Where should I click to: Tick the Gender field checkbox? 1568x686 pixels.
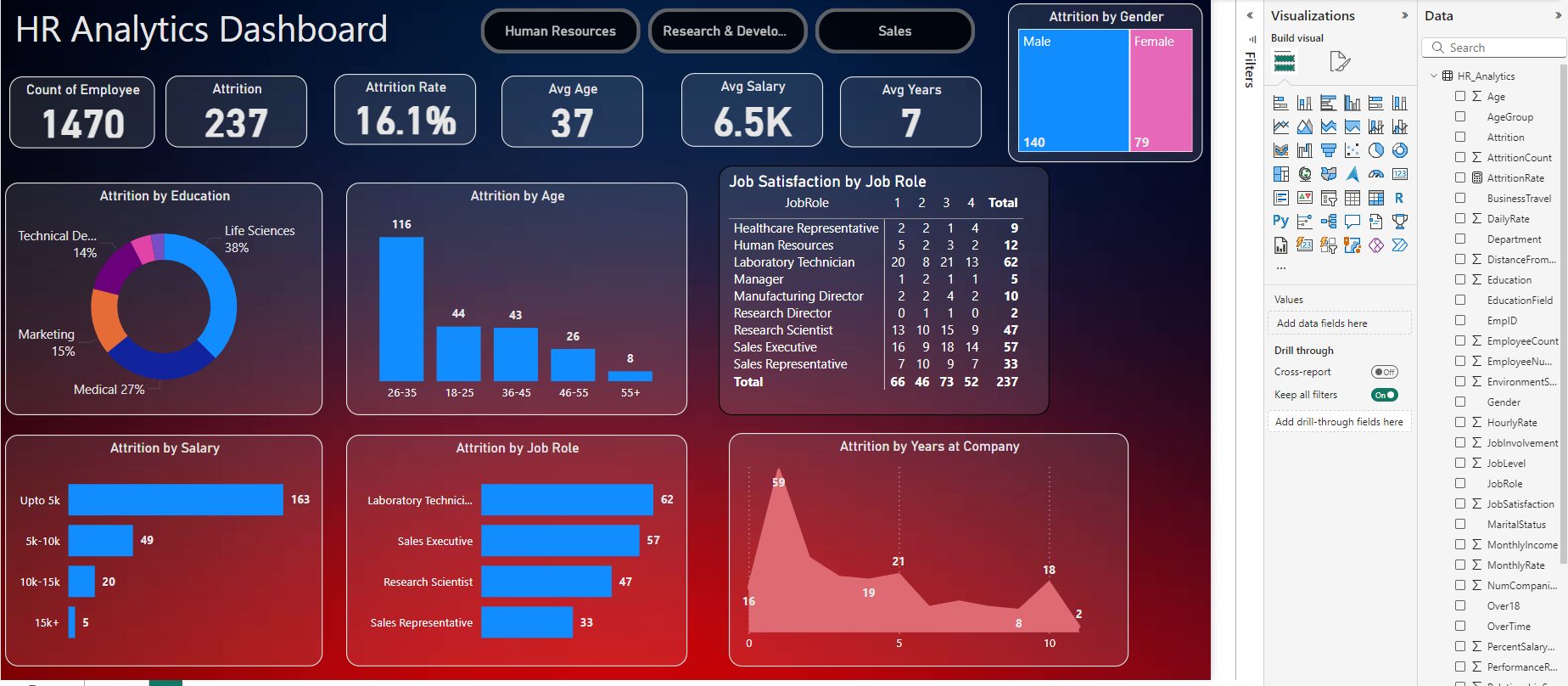point(1460,402)
